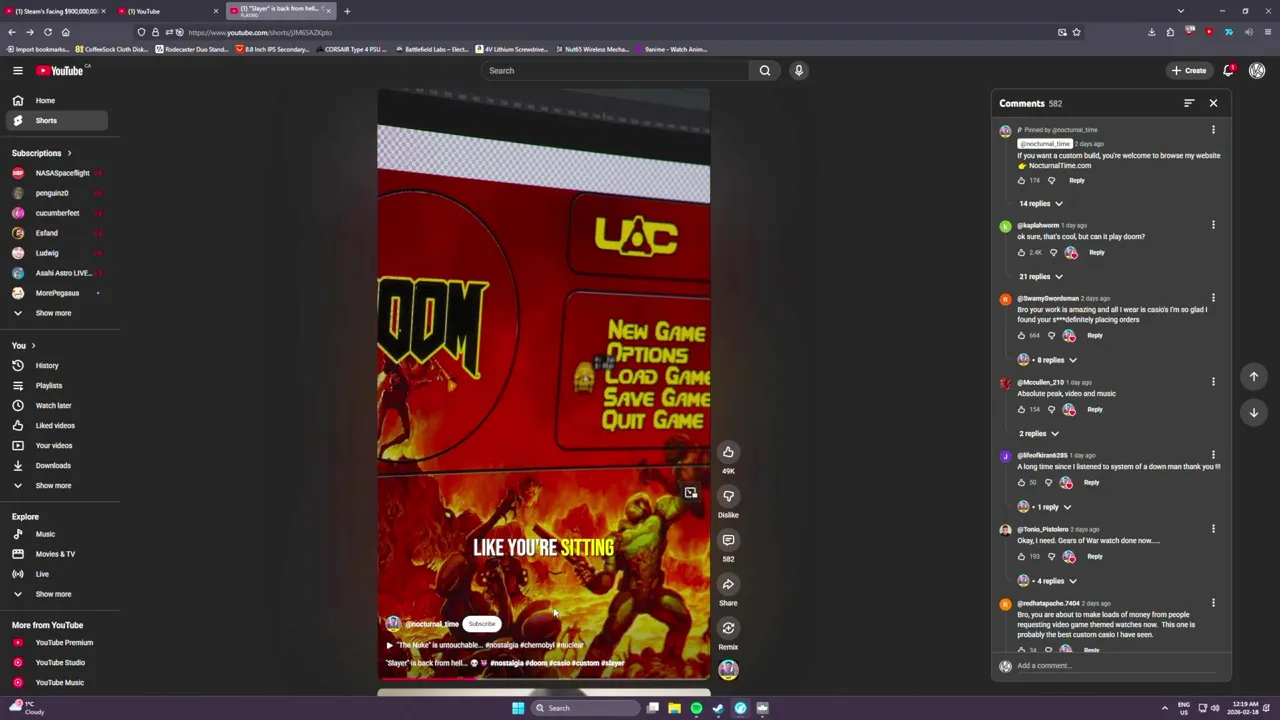Screen dimensions: 1280x720
Task: Close the comments panel
Action: click(x=1213, y=103)
